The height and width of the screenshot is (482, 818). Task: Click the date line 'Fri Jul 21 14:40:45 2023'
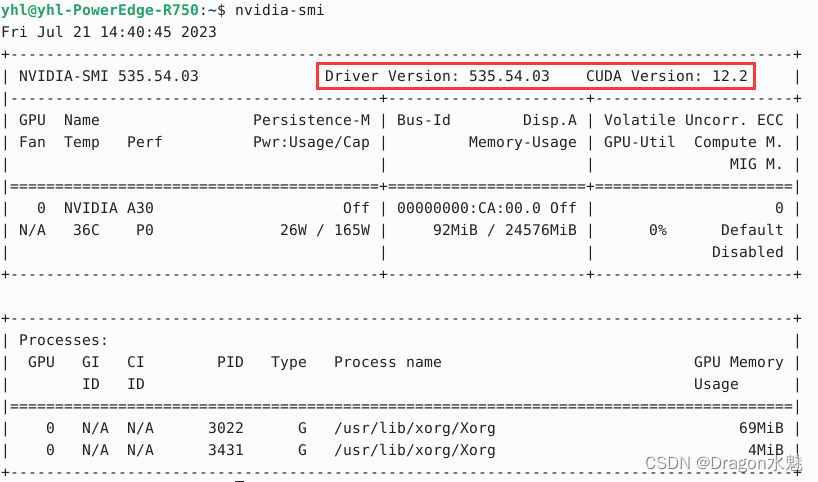109,32
